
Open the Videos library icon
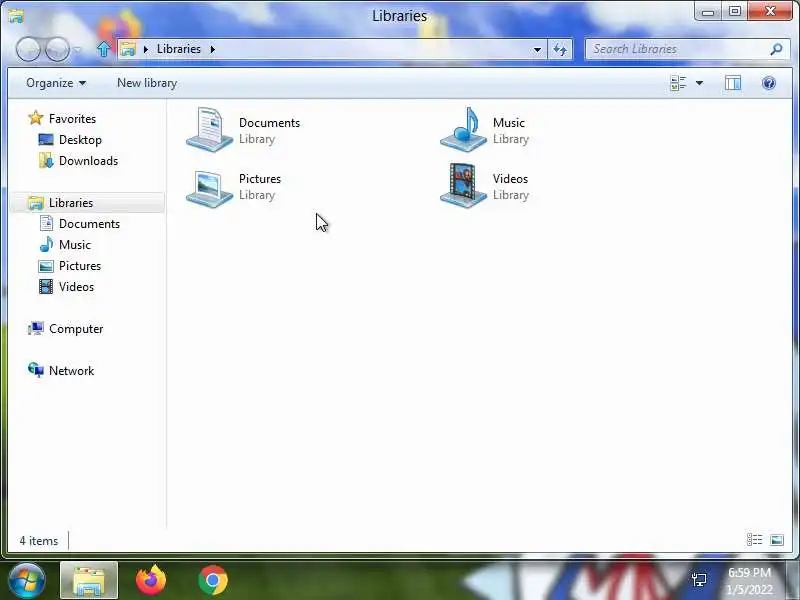(463, 186)
